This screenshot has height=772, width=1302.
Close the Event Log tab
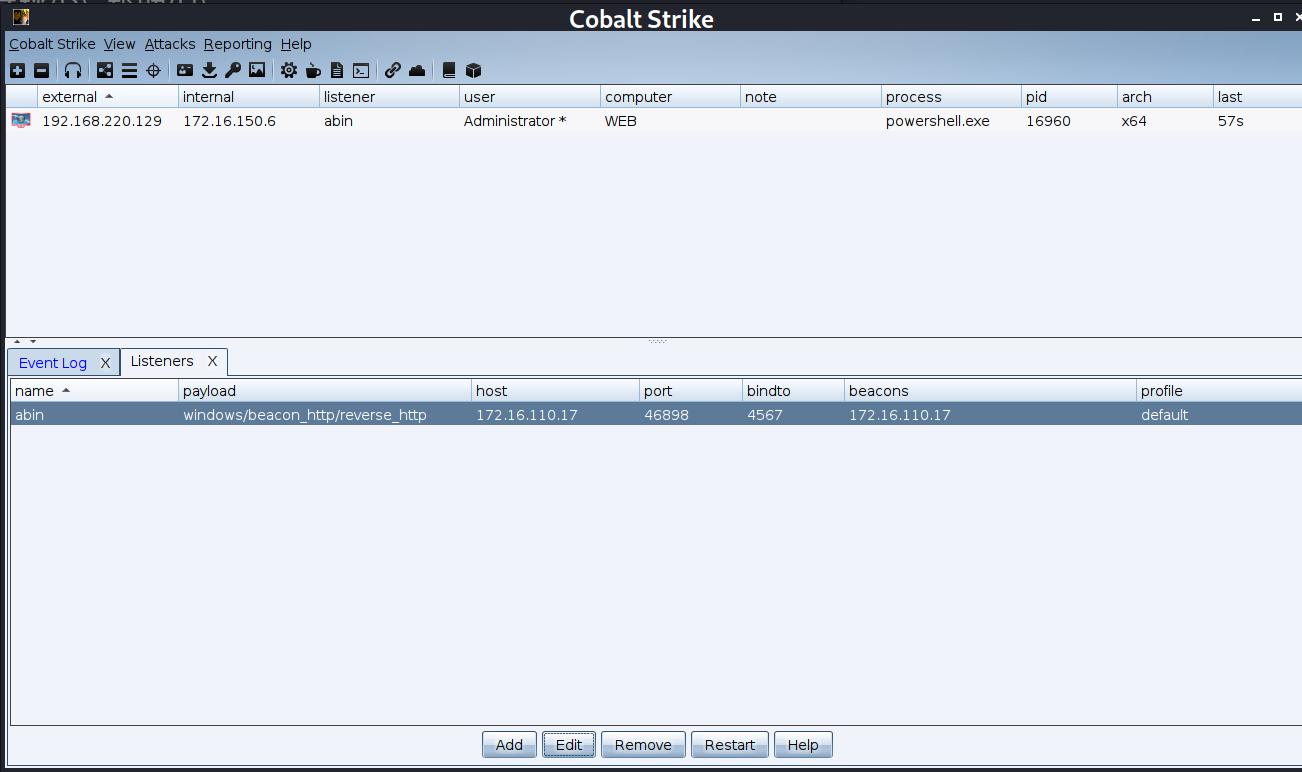105,363
